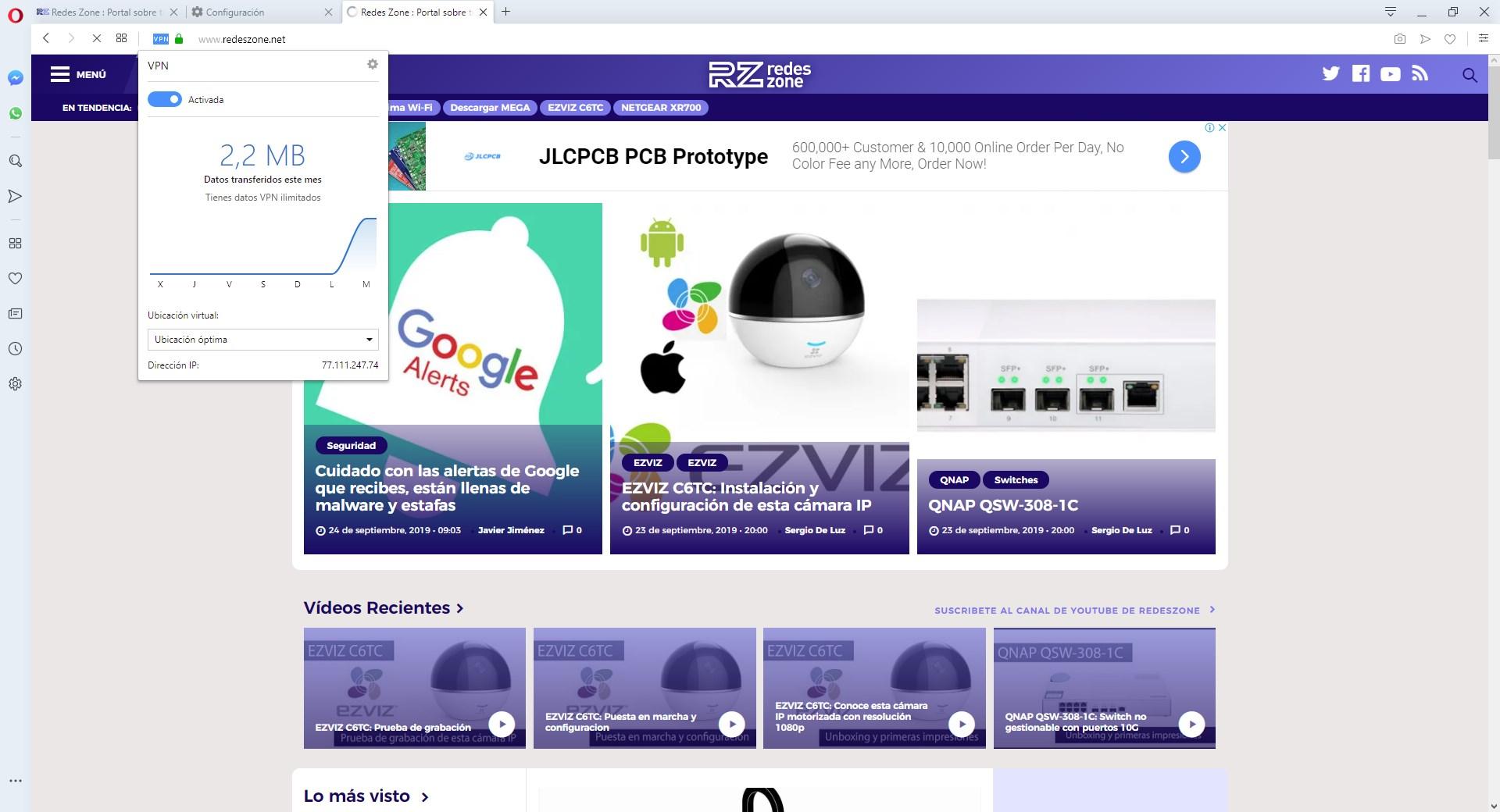Close the active Redes Zone tab
This screenshot has height=812, width=1500.
pyautogui.click(x=484, y=12)
